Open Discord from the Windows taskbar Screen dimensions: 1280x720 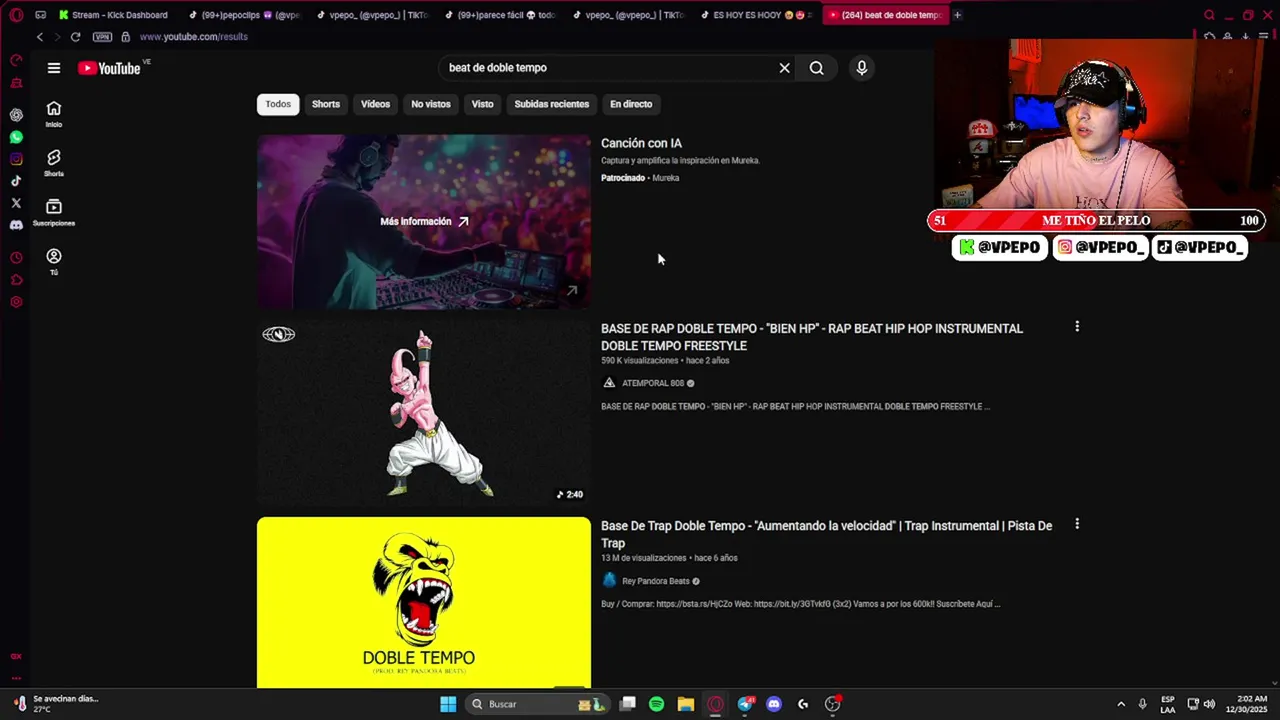click(x=773, y=704)
